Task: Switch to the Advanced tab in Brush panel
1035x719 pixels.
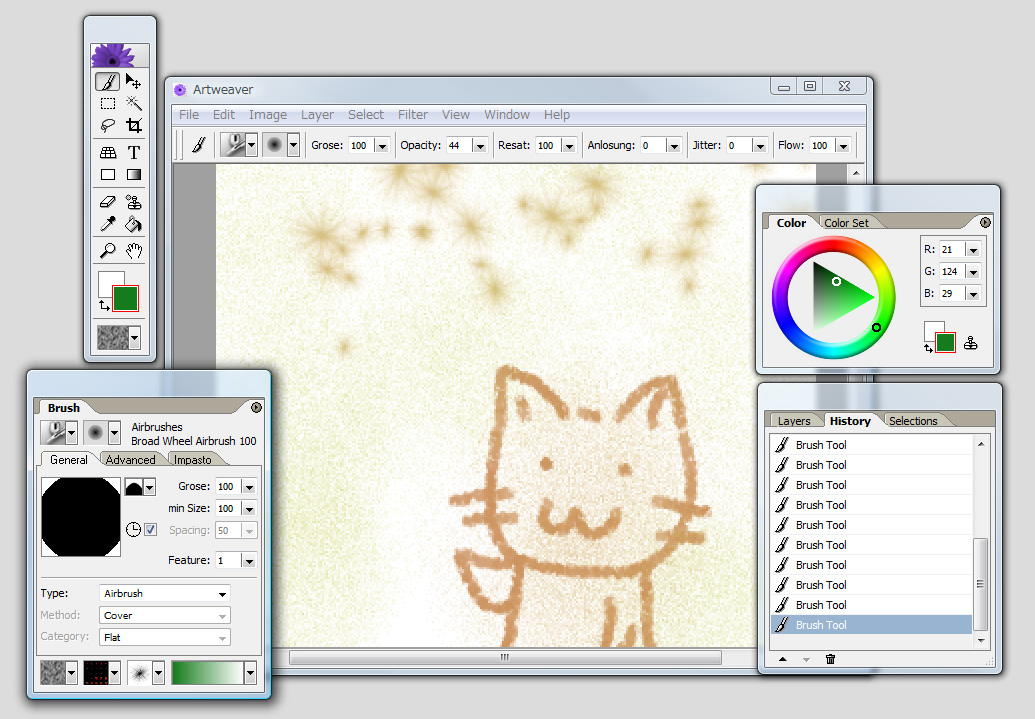Action: (132, 459)
